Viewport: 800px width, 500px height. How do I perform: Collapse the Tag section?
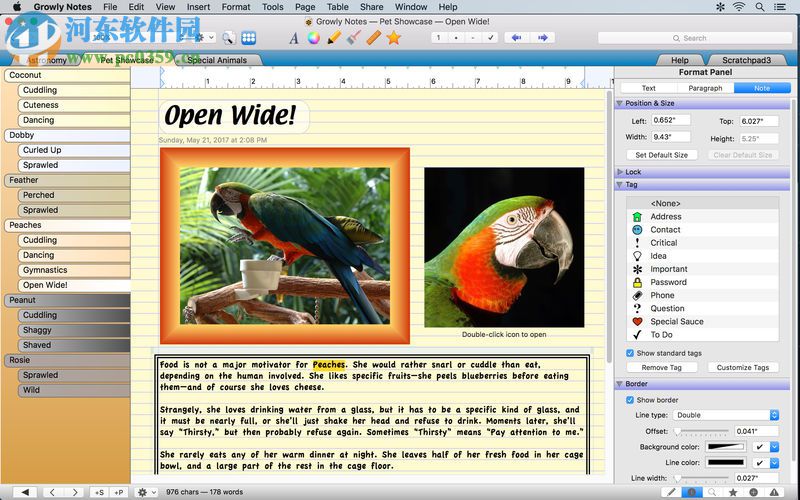pos(619,185)
